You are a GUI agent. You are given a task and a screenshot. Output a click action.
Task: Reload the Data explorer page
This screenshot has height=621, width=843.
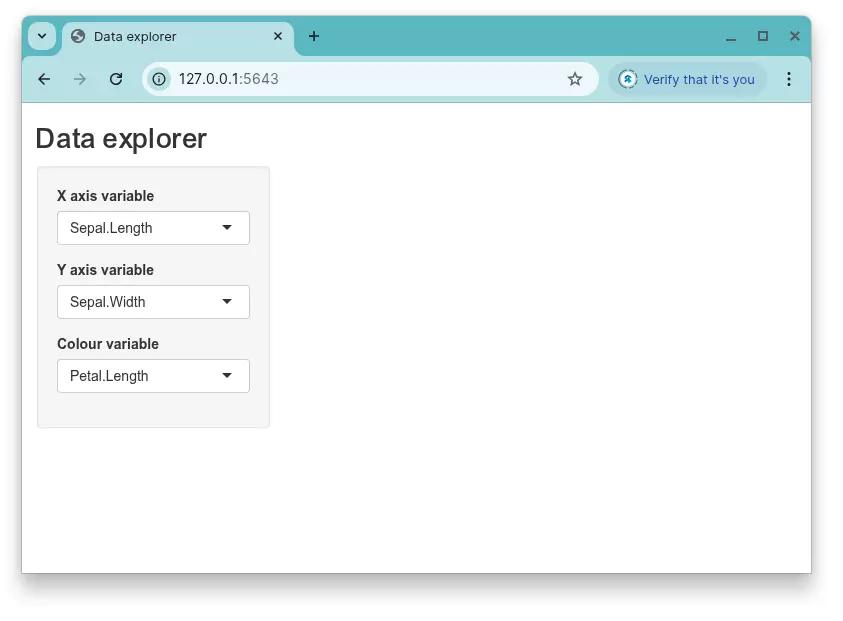(x=116, y=79)
